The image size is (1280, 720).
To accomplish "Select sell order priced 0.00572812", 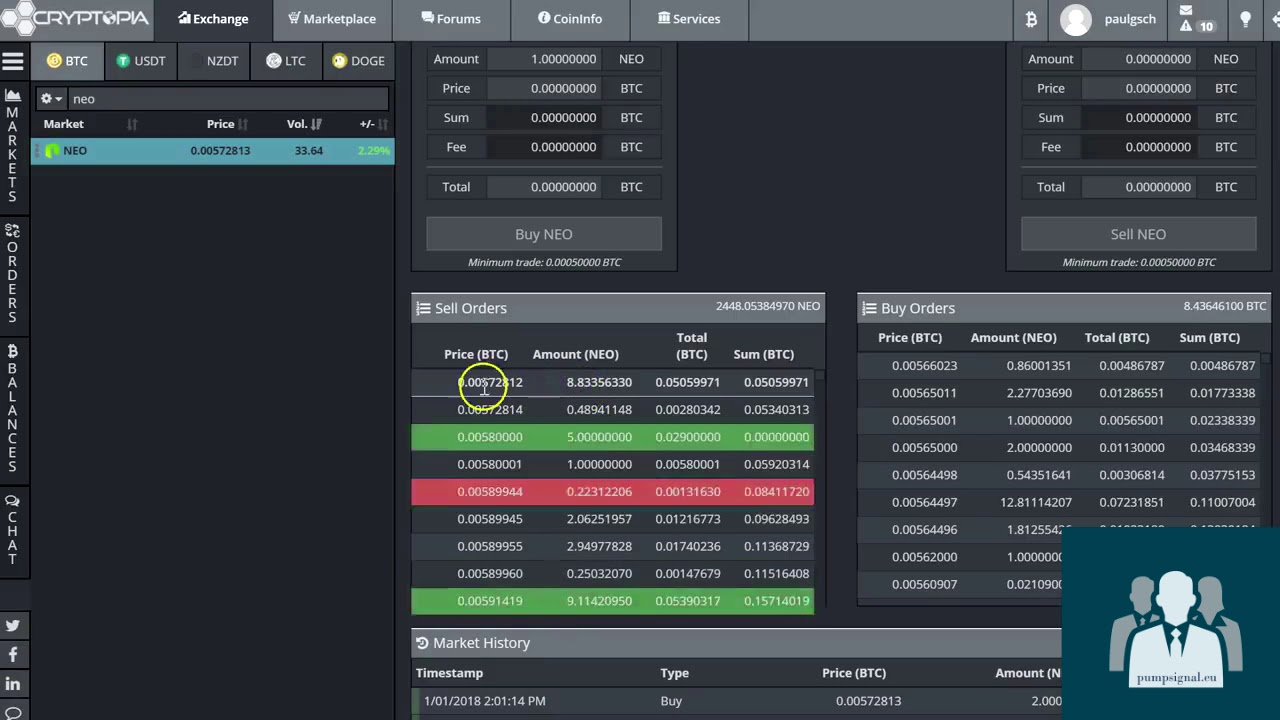I will click(x=612, y=382).
